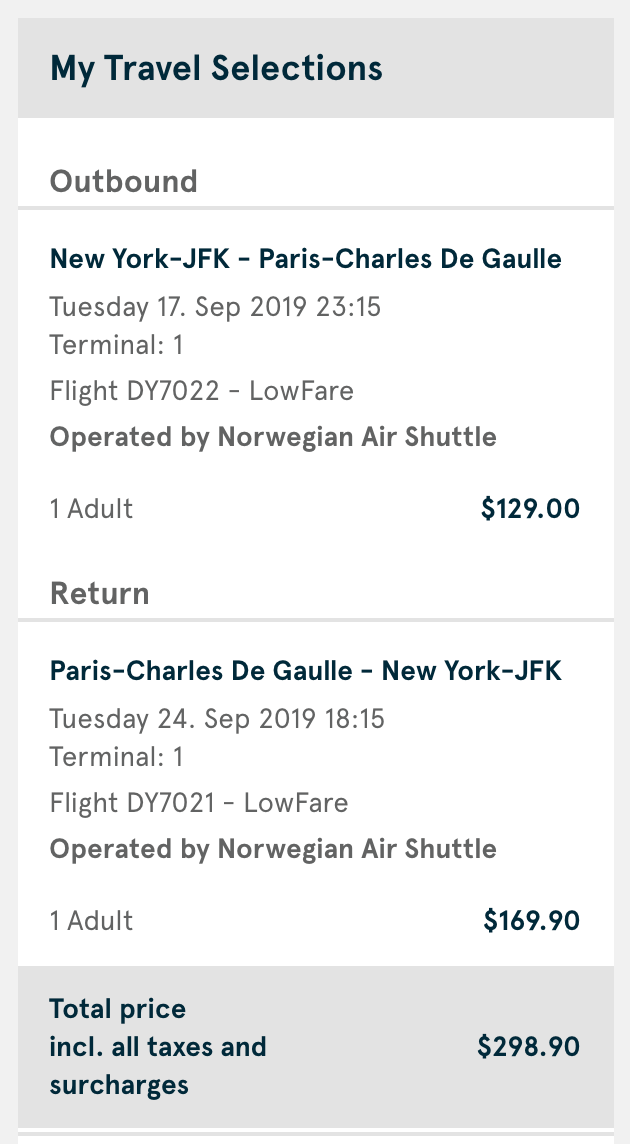Click Terminal: 1 under the return flight

[116, 757]
